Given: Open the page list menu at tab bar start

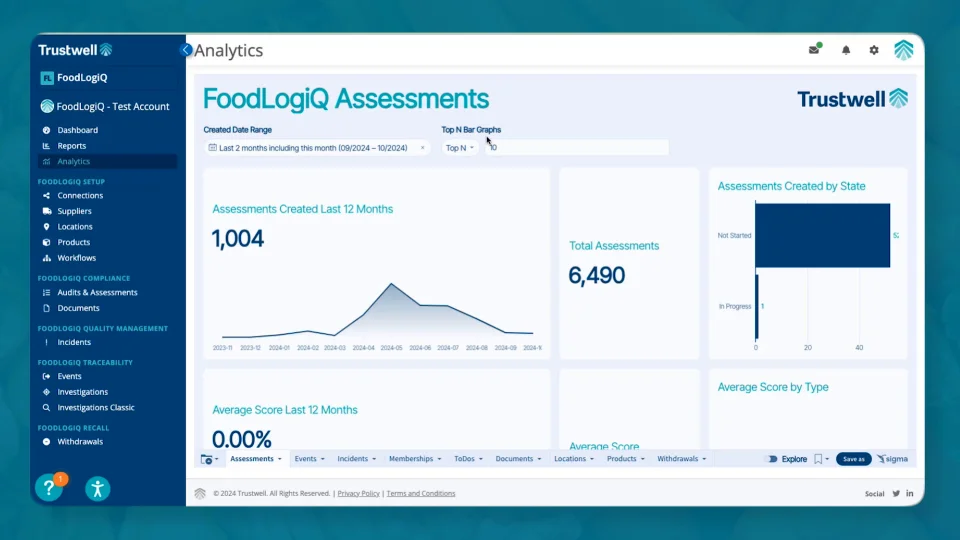Looking at the screenshot, I should [209, 459].
